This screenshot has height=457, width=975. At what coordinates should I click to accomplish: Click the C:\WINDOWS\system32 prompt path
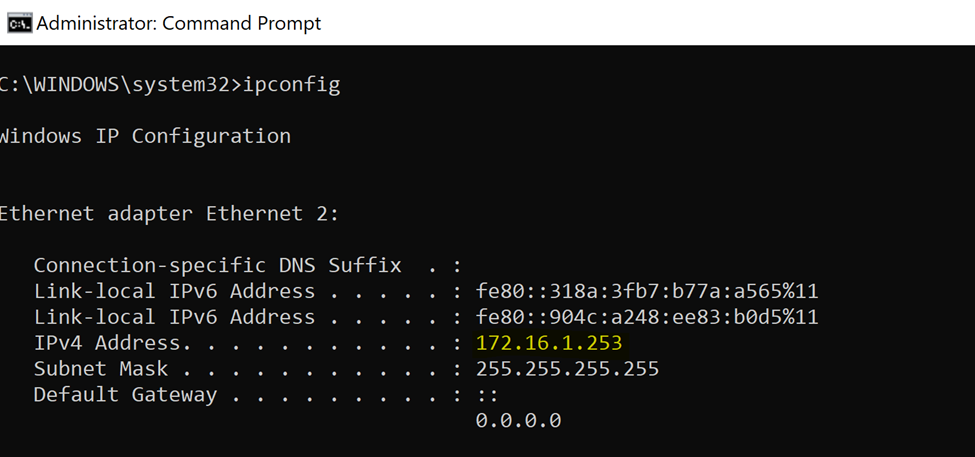tap(116, 84)
